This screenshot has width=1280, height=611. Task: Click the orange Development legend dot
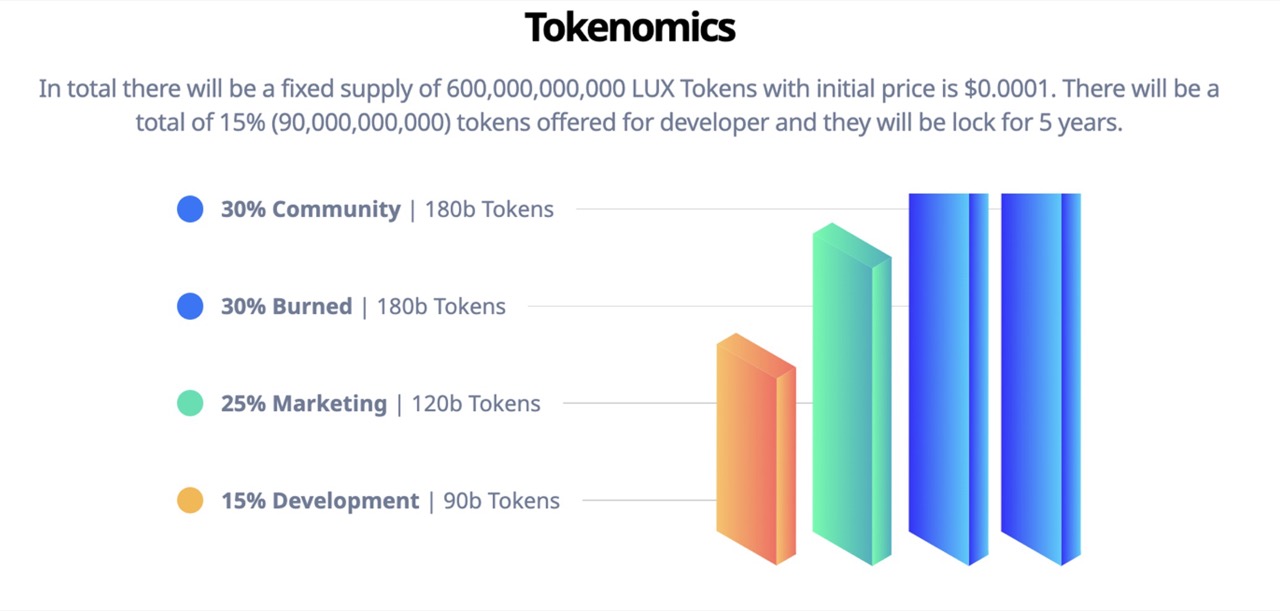190,500
